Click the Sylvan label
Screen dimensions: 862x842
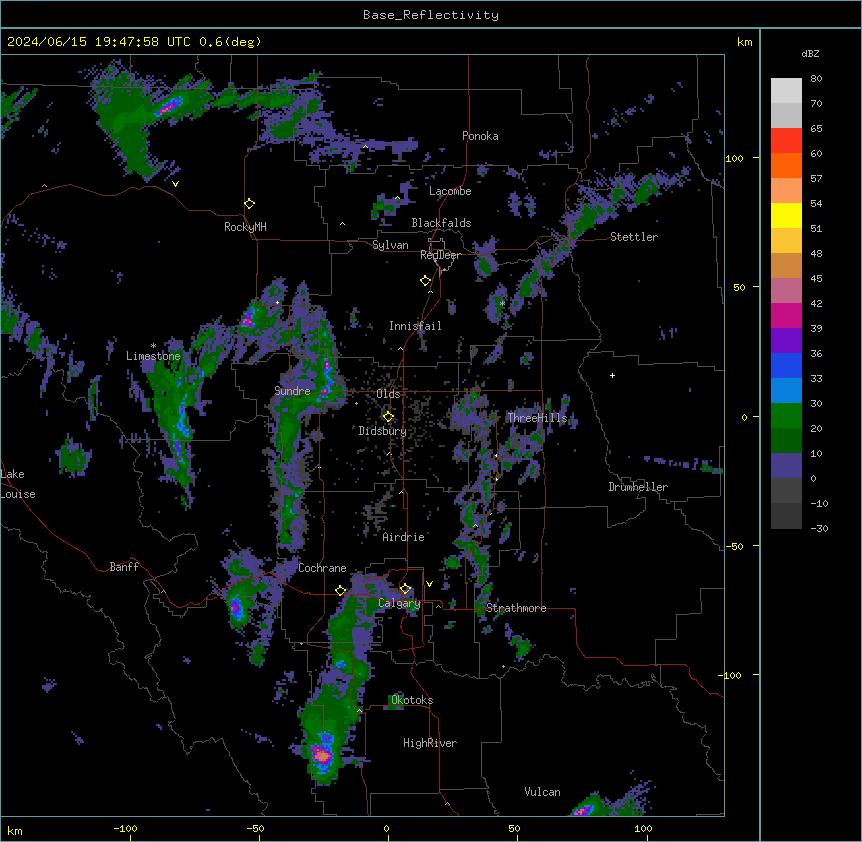(390, 245)
